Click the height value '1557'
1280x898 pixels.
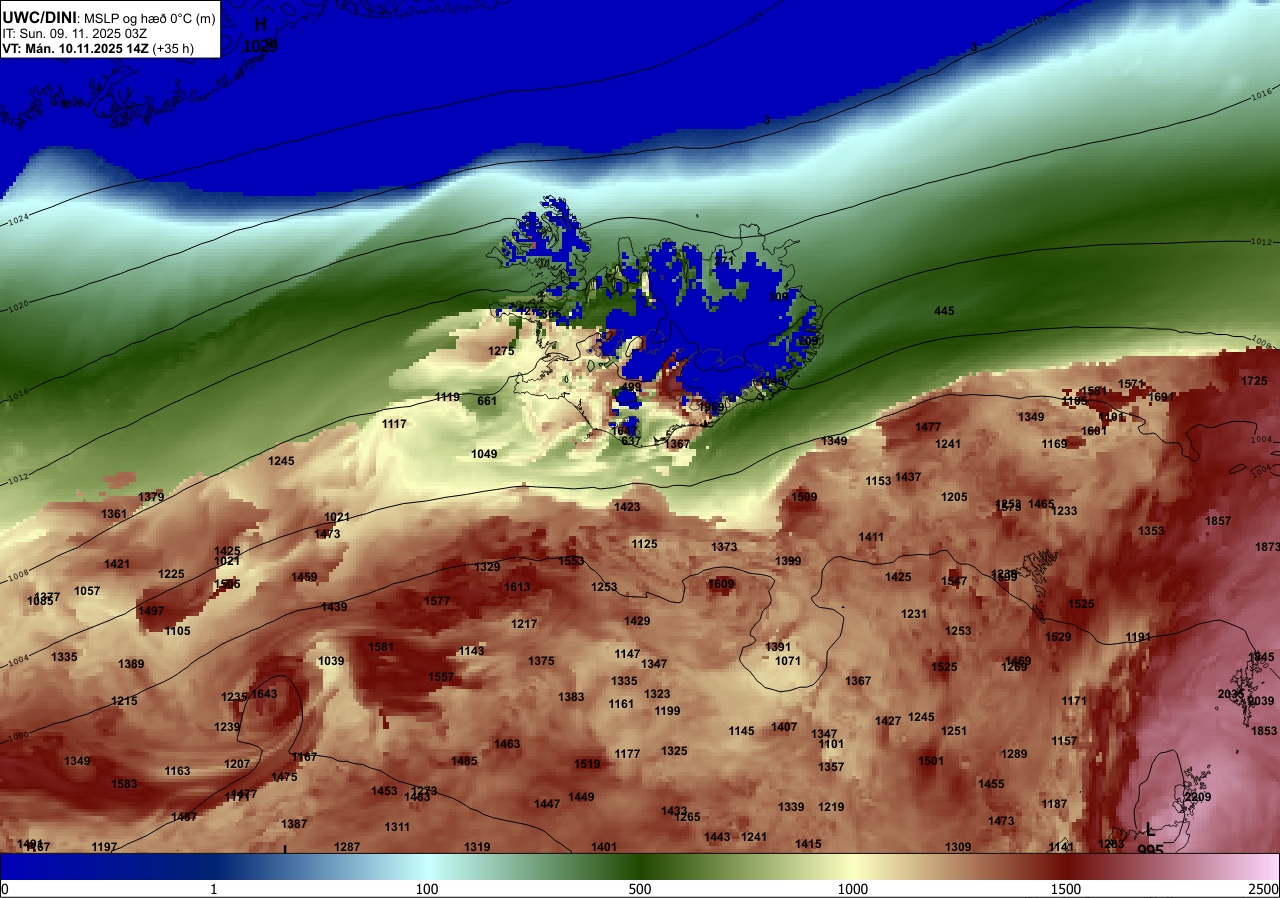click(441, 677)
